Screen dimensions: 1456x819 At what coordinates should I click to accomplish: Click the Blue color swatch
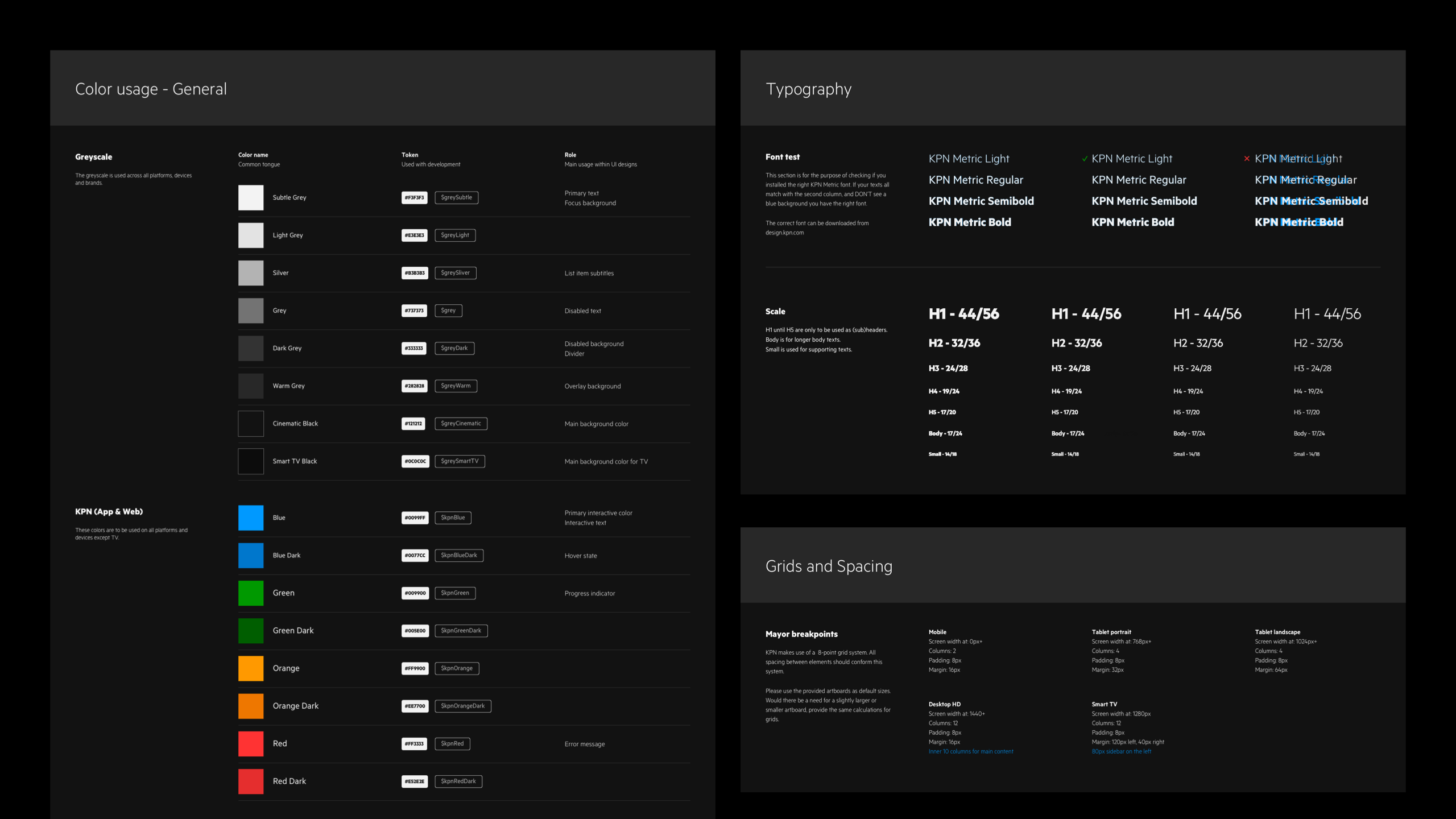(x=251, y=518)
